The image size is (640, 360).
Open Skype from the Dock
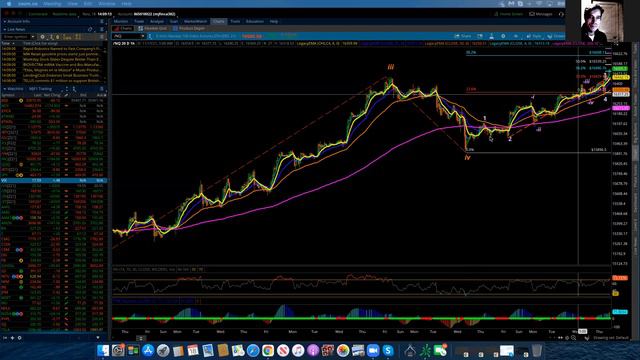(x=388, y=350)
